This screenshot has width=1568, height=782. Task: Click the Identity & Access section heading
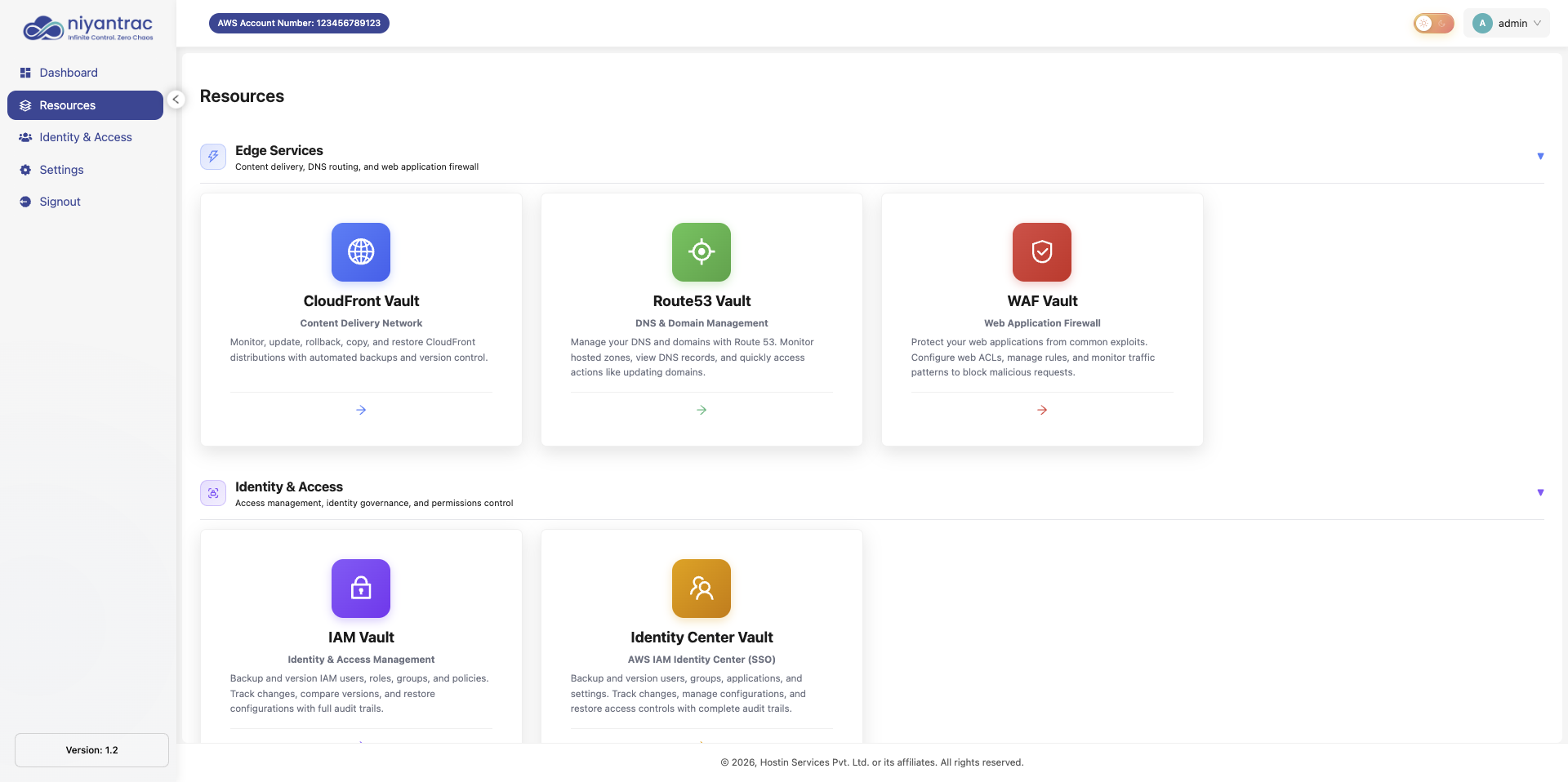289,487
